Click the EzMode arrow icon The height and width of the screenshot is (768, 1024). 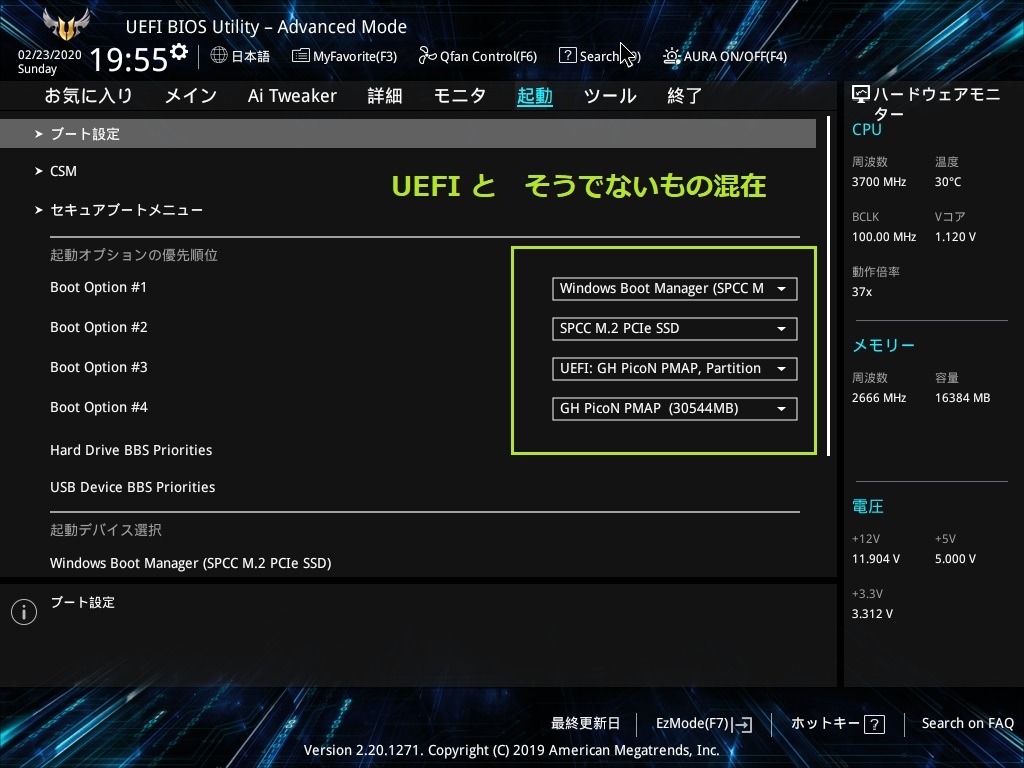(x=743, y=724)
